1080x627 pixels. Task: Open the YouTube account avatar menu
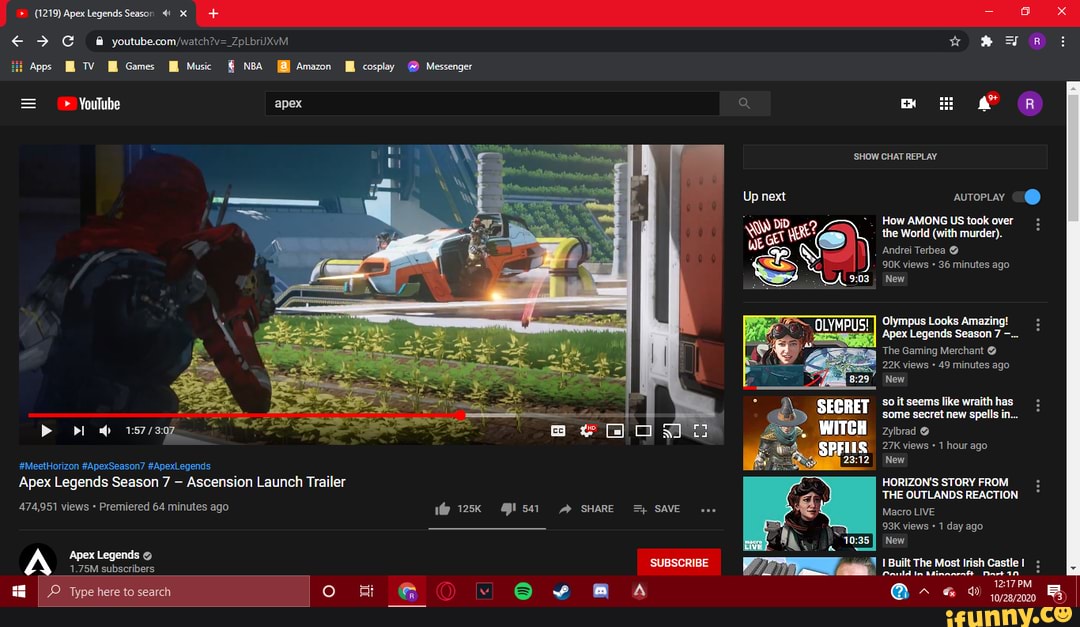click(1030, 103)
